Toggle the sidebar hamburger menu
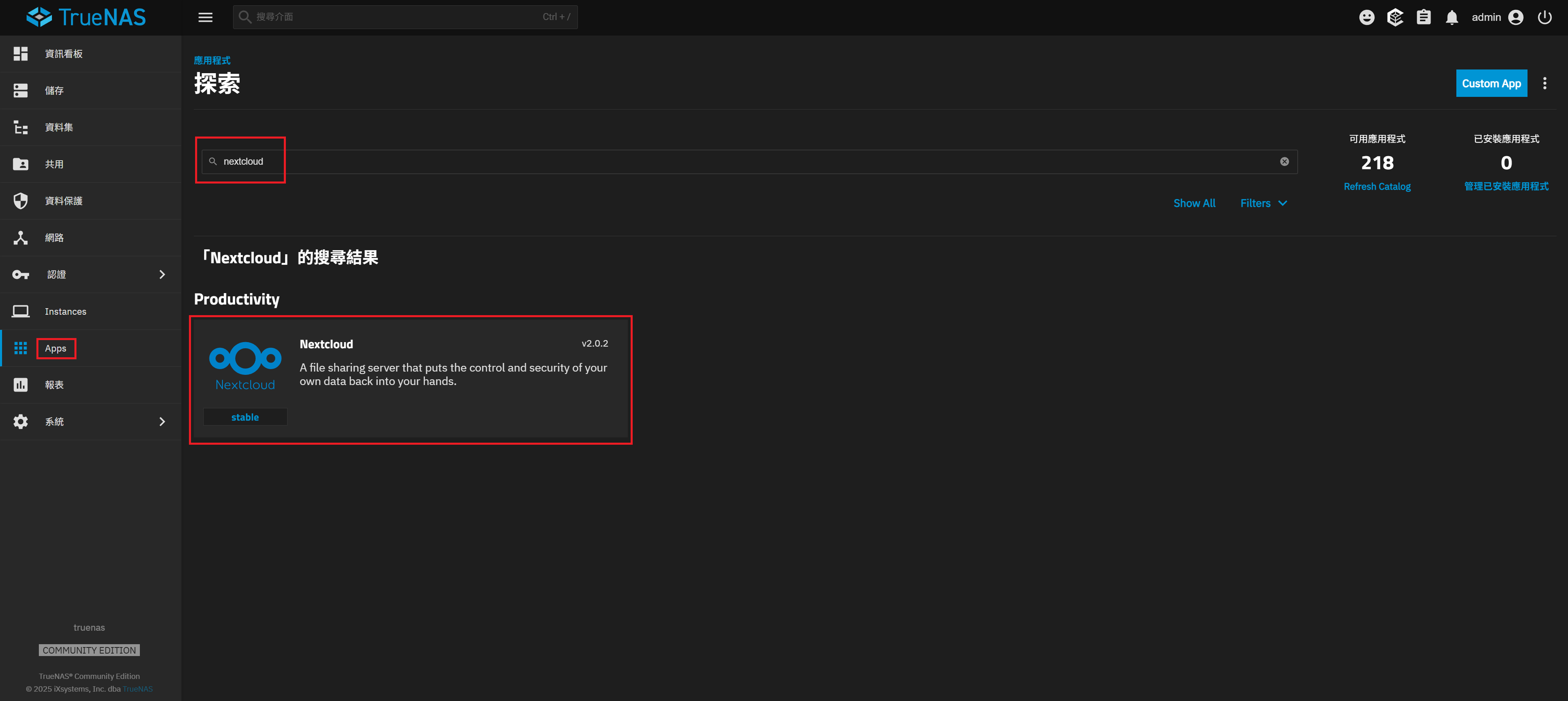 [205, 17]
